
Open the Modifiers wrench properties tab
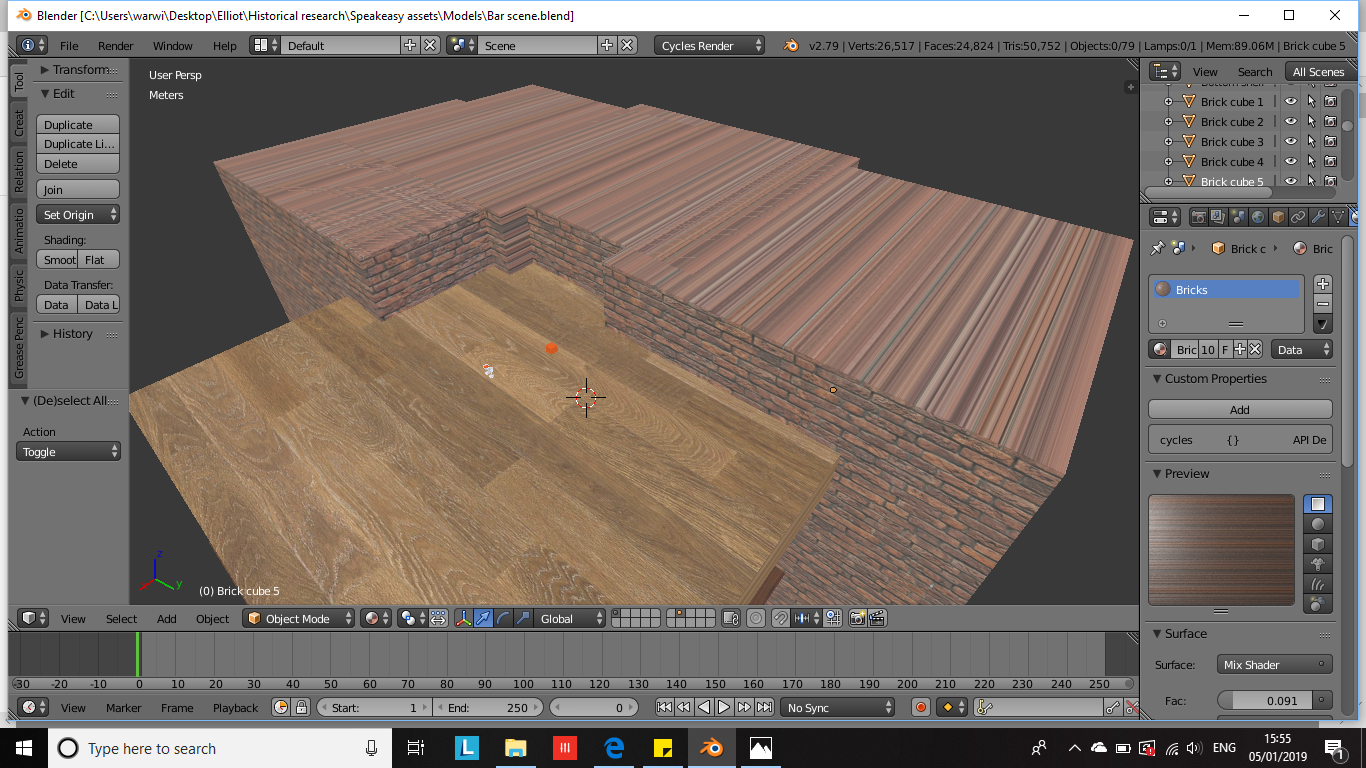(x=1318, y=217)
